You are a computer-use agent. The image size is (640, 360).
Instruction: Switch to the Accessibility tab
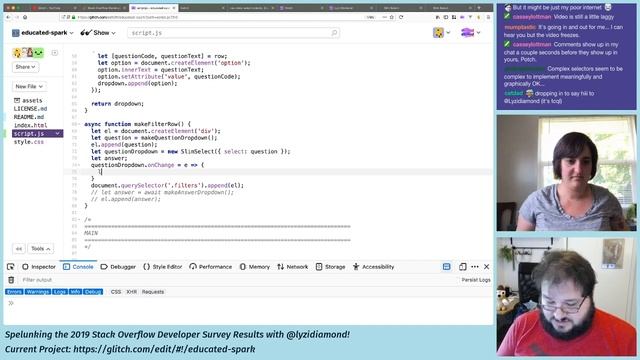pyautogui.click(x=373, y=267)
